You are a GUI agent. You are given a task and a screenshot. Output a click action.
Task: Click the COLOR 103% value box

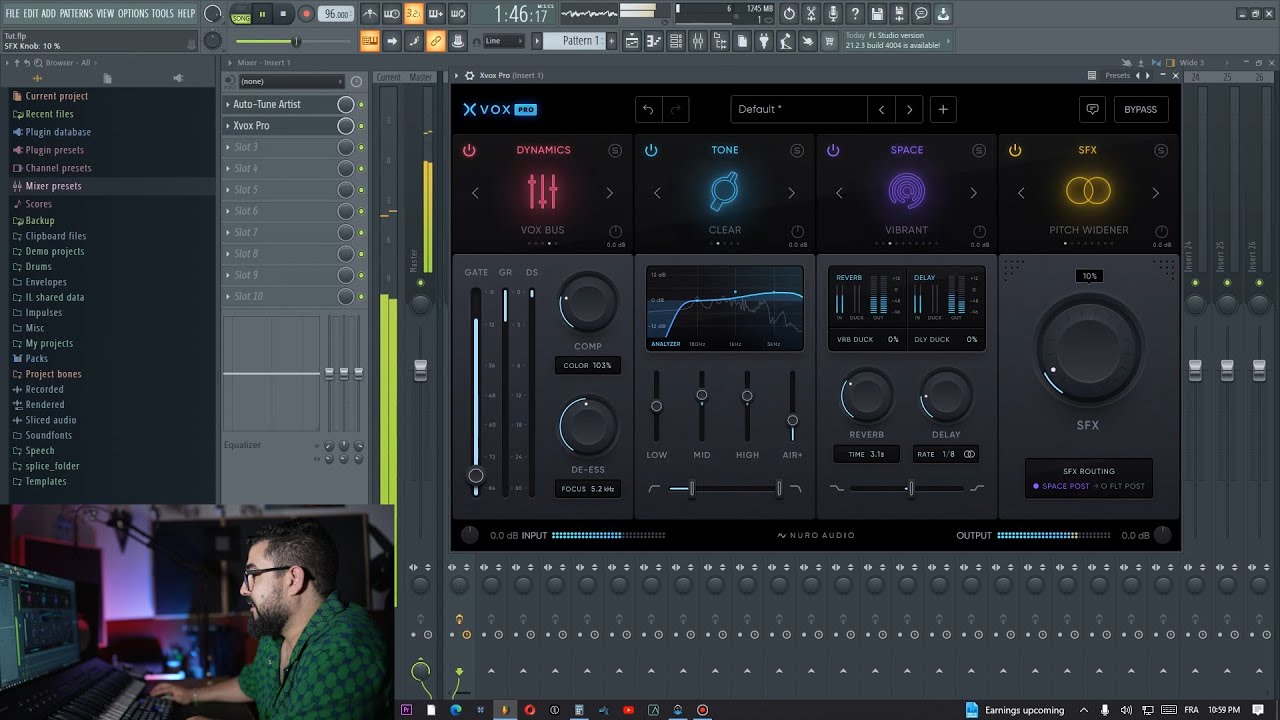587,365
